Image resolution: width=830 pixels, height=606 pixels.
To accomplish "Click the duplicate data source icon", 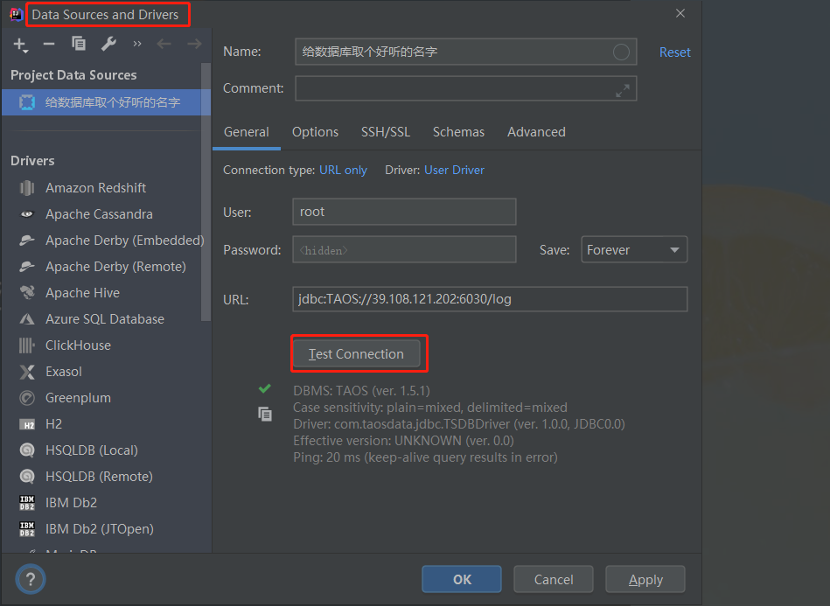I will tap(79, 44).
